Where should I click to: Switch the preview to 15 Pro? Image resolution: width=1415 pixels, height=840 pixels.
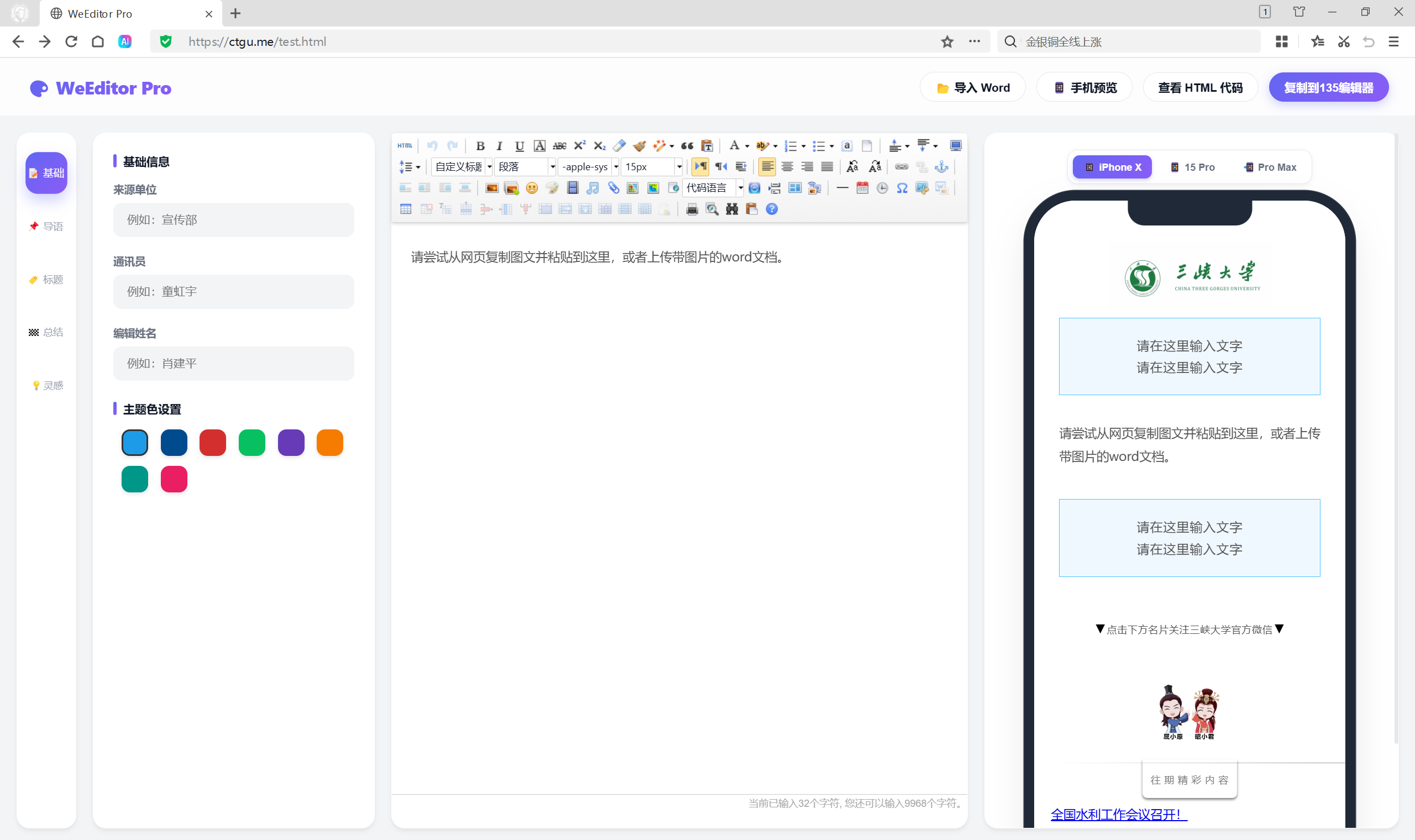click(x=1193, y=166)
